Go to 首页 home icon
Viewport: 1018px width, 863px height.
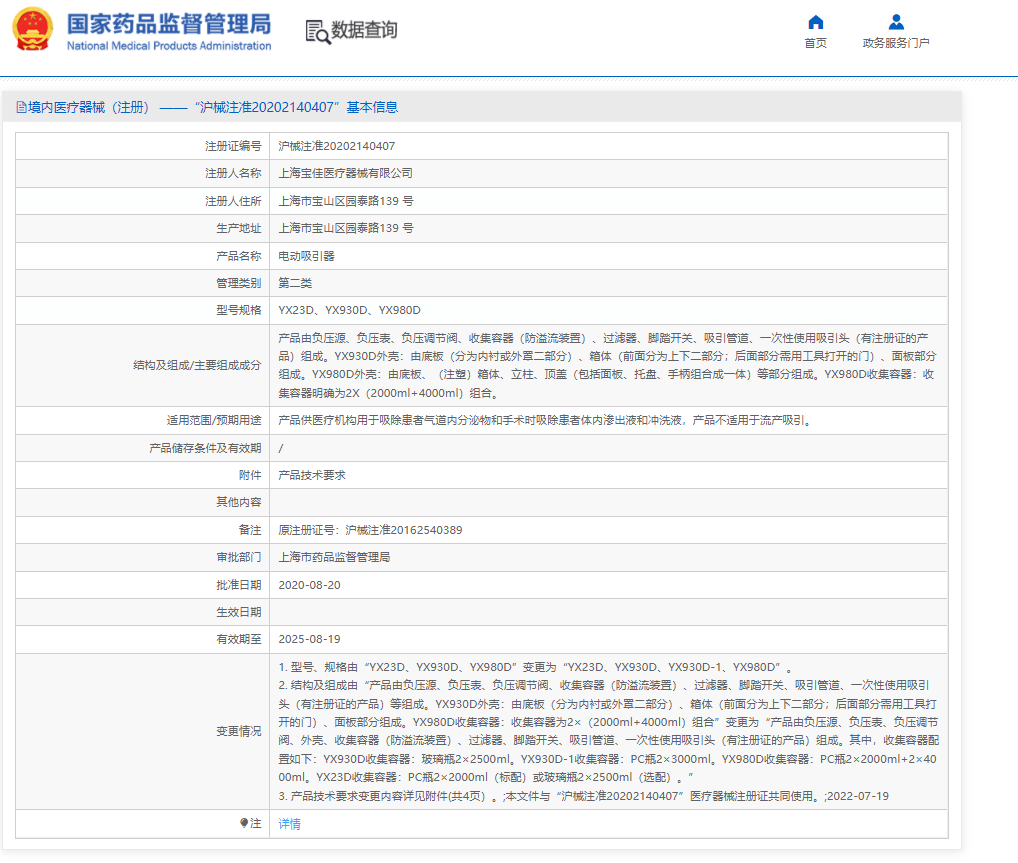815,22
